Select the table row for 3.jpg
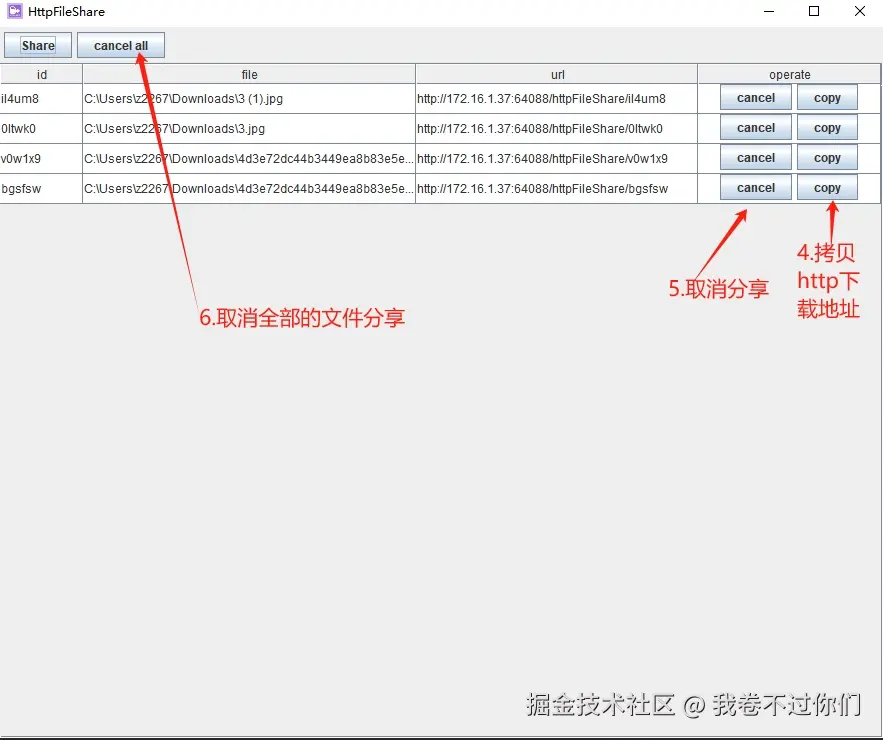The image size is (883, 740). 248,127
